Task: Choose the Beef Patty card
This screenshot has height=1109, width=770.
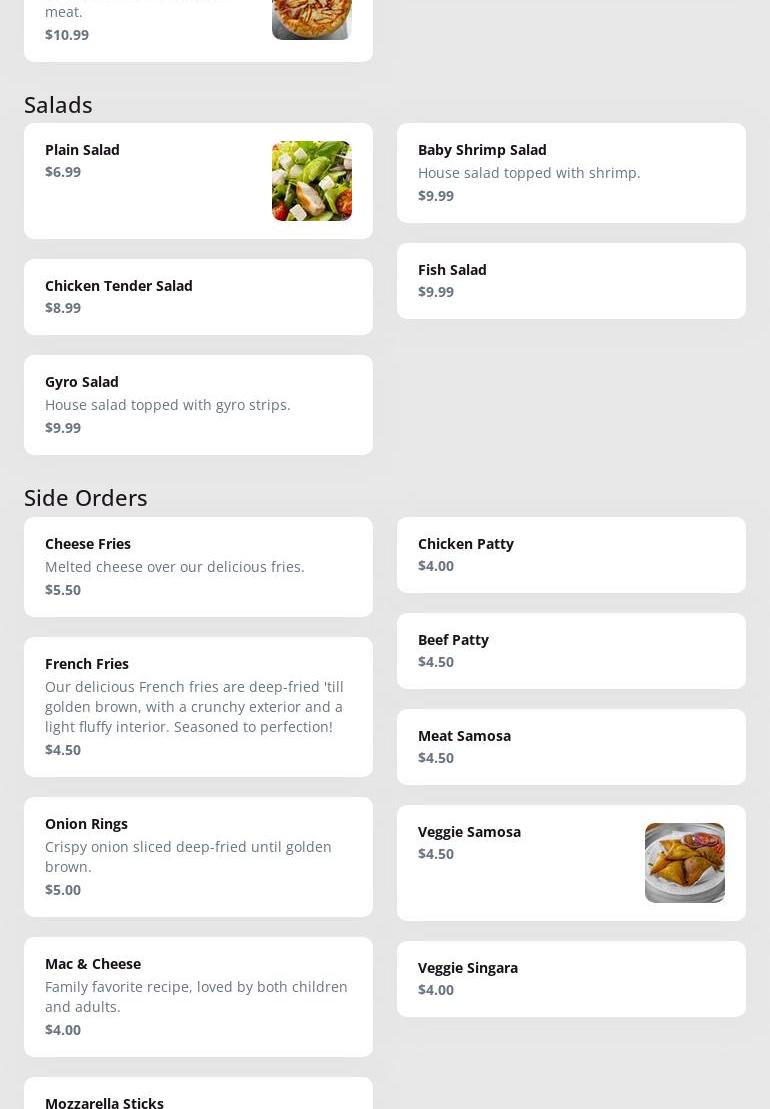Action: [x=570, y=651]
